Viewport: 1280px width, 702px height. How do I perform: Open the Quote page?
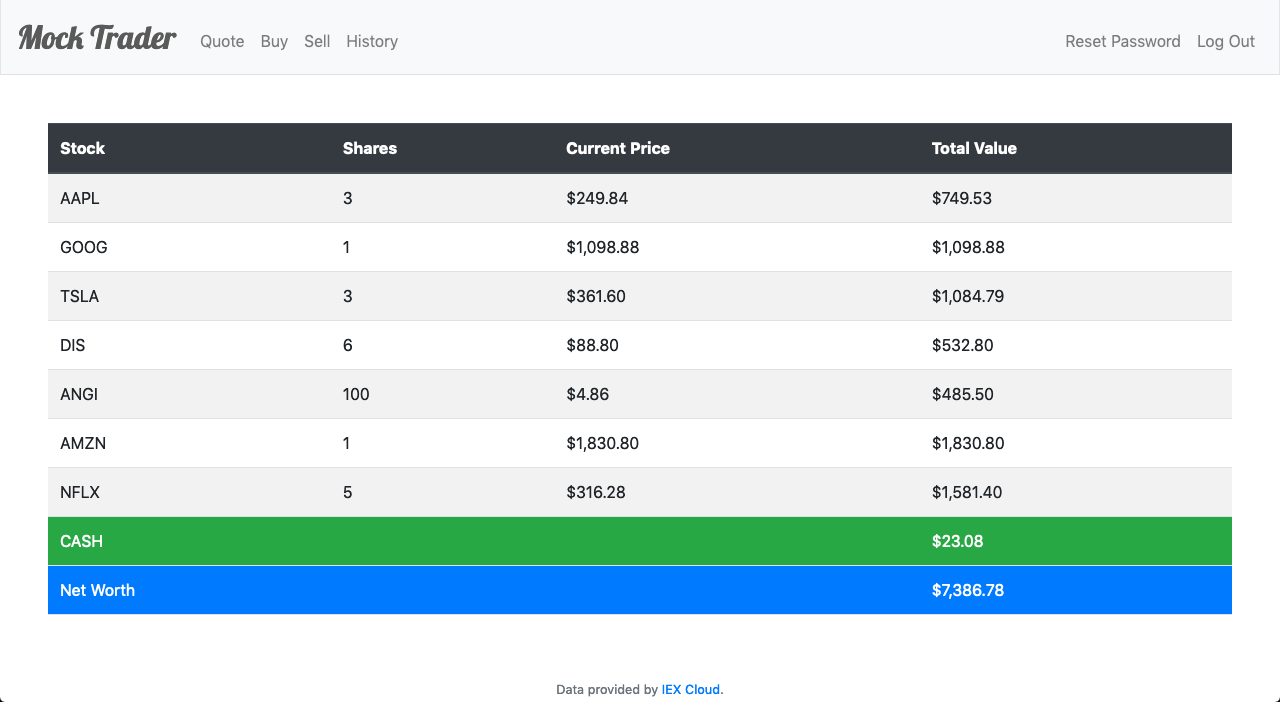222,41
